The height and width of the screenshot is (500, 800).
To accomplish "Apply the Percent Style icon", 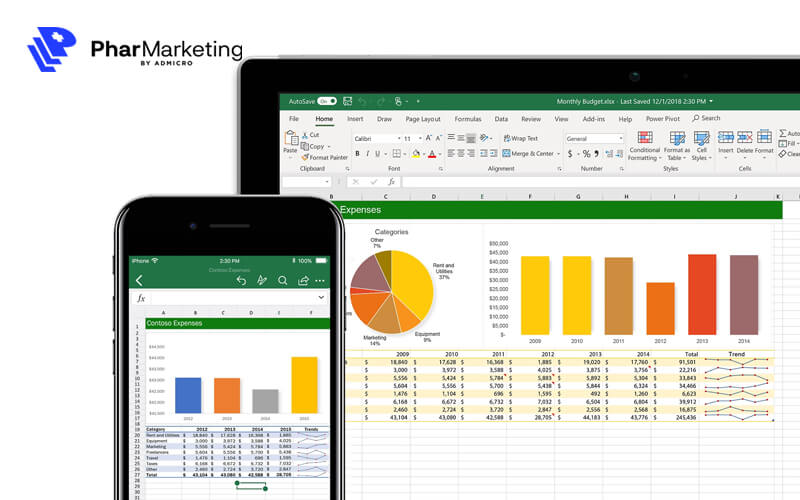I will pyautogui.click(x=586, y=154).
